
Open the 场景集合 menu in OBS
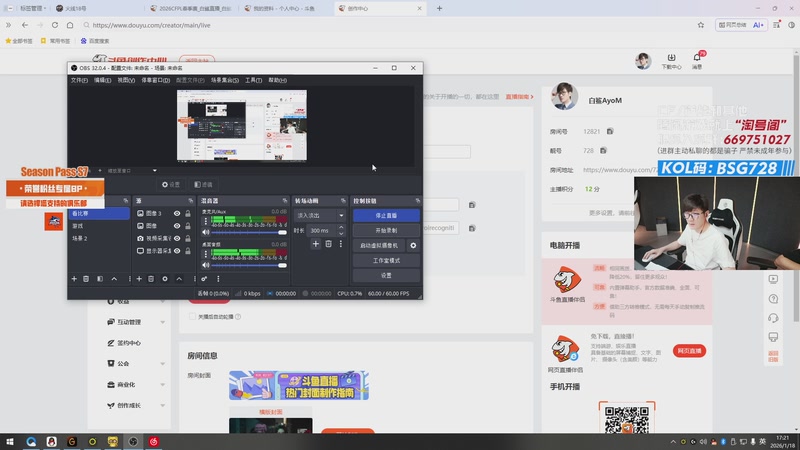tap(225, 80)
